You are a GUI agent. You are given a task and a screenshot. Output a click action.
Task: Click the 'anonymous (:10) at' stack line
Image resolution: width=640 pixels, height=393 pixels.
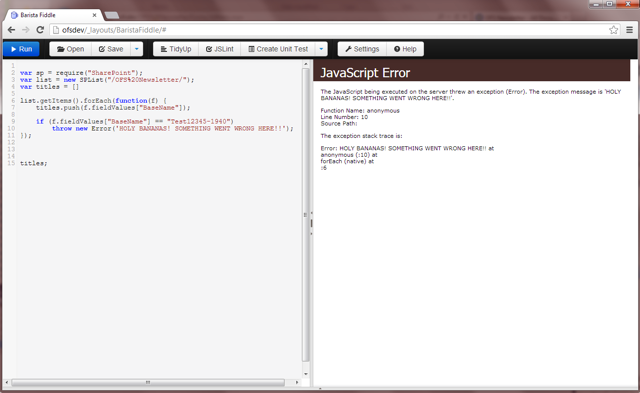click(349, 155)
